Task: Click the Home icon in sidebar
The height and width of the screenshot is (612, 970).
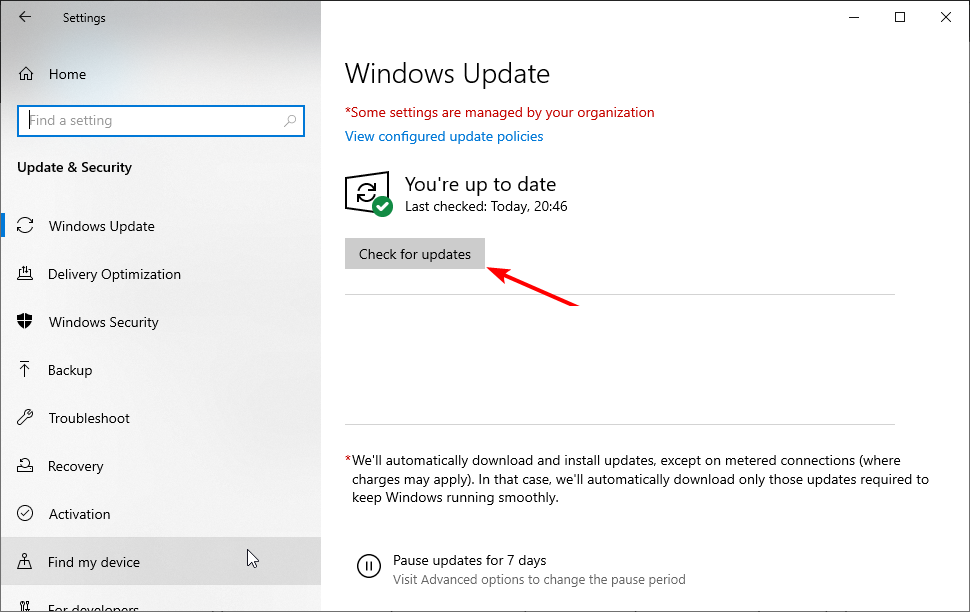Action: pyautogui.click(x=27, y=74)
